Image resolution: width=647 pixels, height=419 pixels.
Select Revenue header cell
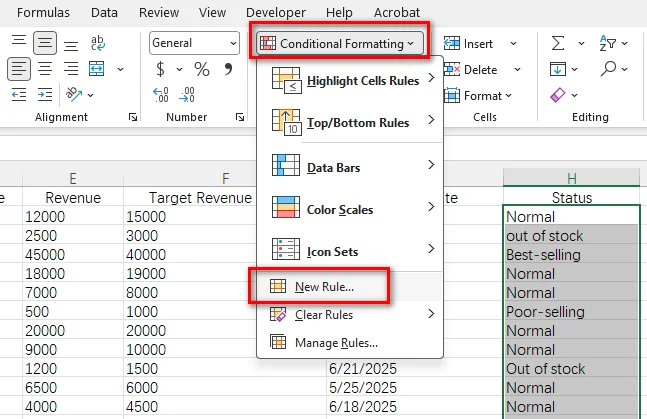73,197
